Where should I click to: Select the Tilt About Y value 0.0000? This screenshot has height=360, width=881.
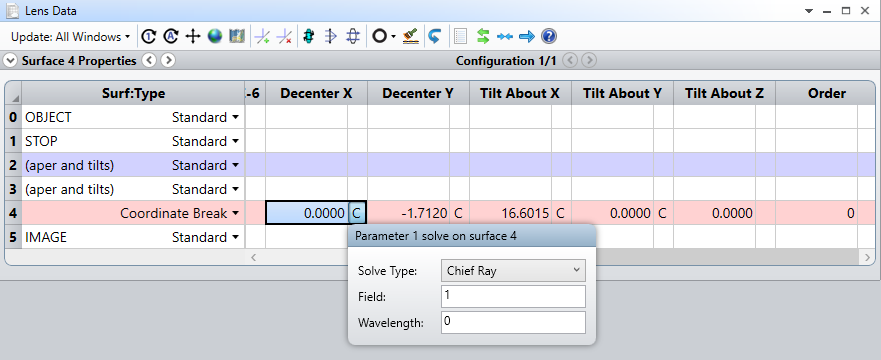click(x=613, y=213)
